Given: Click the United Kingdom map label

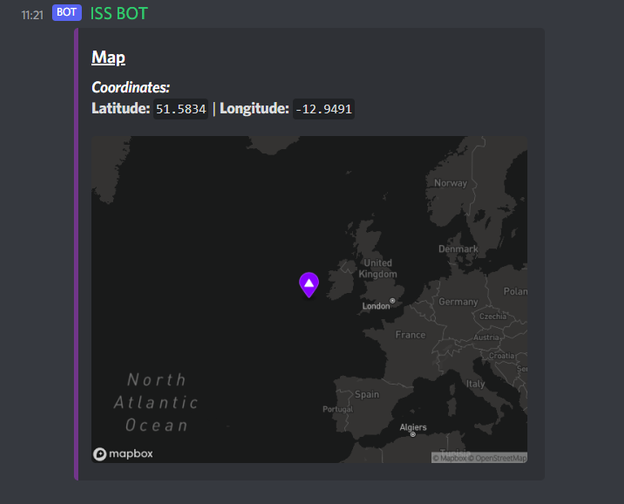Looking at the screenshot, I should coord(378,268).
